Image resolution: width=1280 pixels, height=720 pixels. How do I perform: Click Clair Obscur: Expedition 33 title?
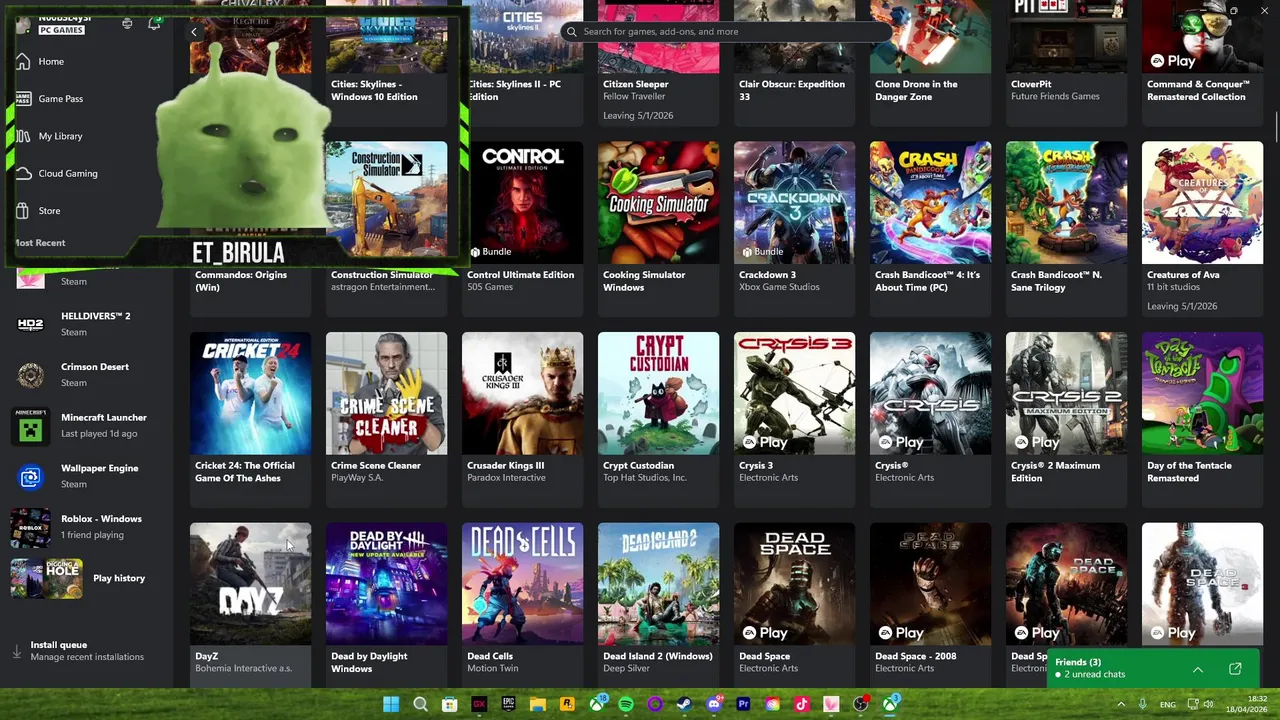pos(792,90)
